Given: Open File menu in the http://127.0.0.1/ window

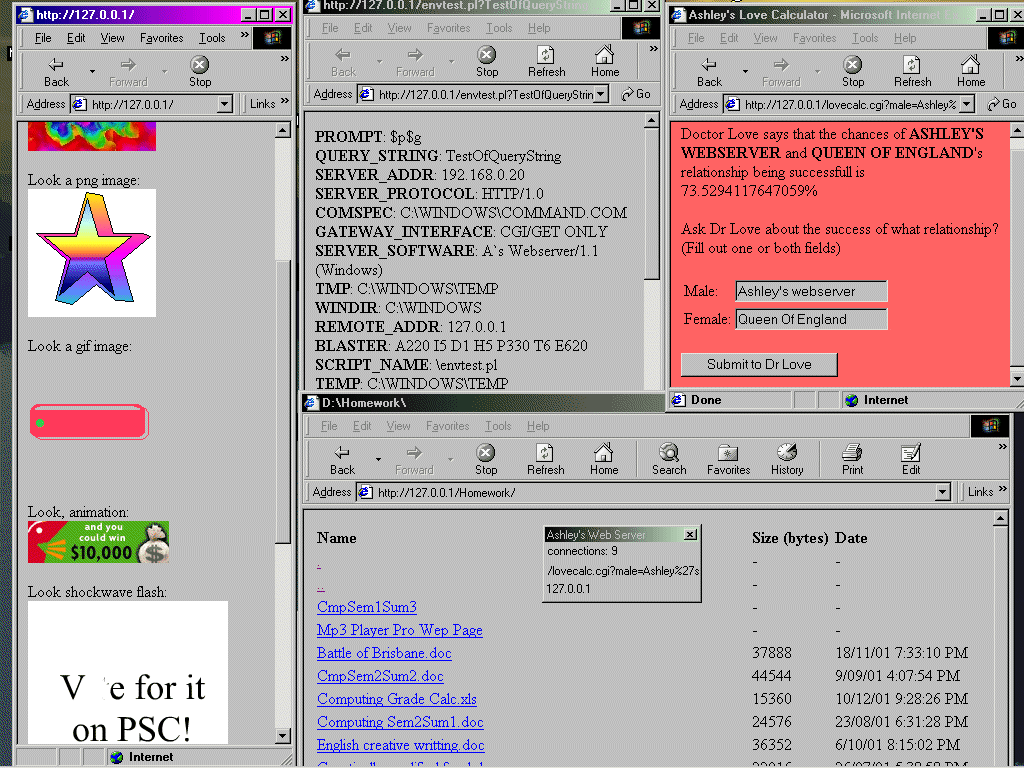Looking at the screenshot, I should pyautogui.click(x=43, y=38).
